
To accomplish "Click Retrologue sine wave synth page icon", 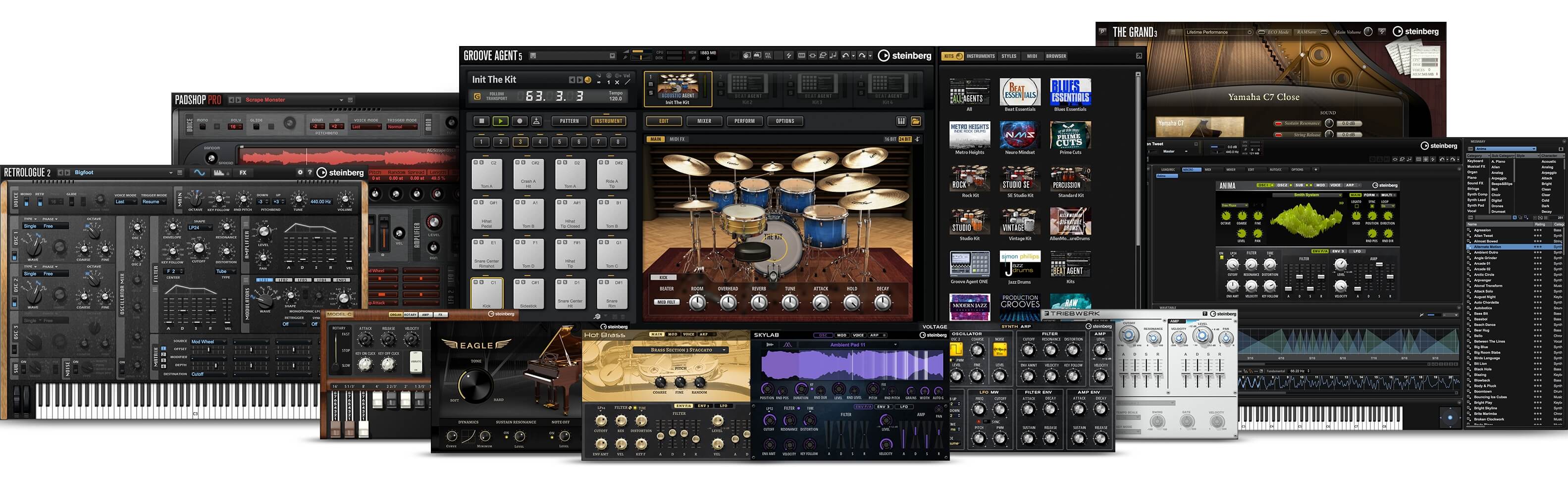I will pyautogui.click(x=199, y=173).
